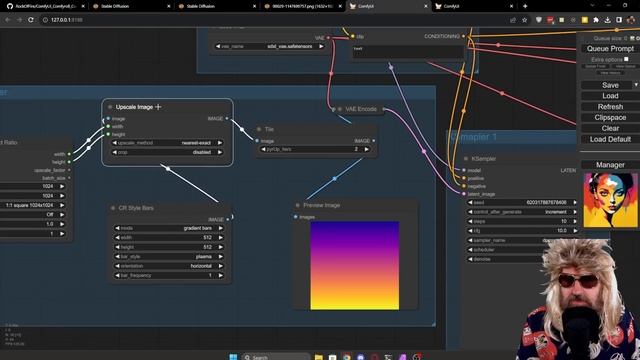Click the height input socket on Upscale Image

point(108,134)
